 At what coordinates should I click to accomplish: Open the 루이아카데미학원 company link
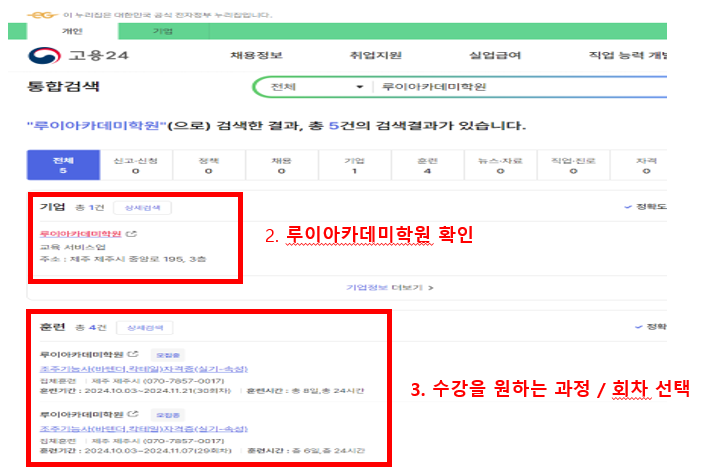80,234
